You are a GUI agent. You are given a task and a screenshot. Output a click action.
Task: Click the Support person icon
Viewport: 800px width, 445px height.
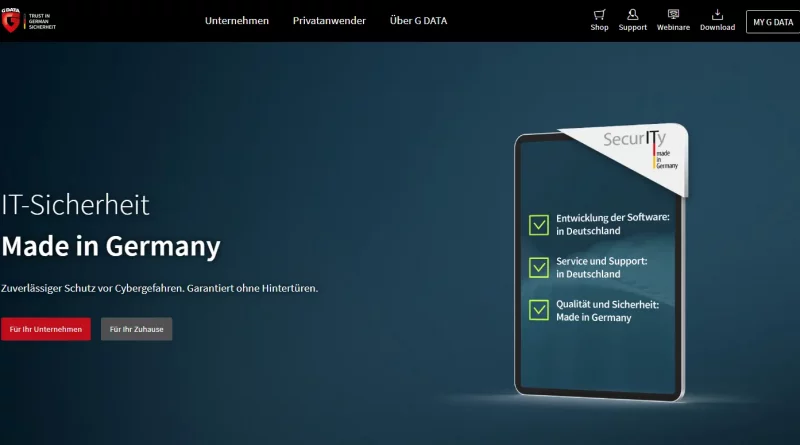[x=632, y=15]
